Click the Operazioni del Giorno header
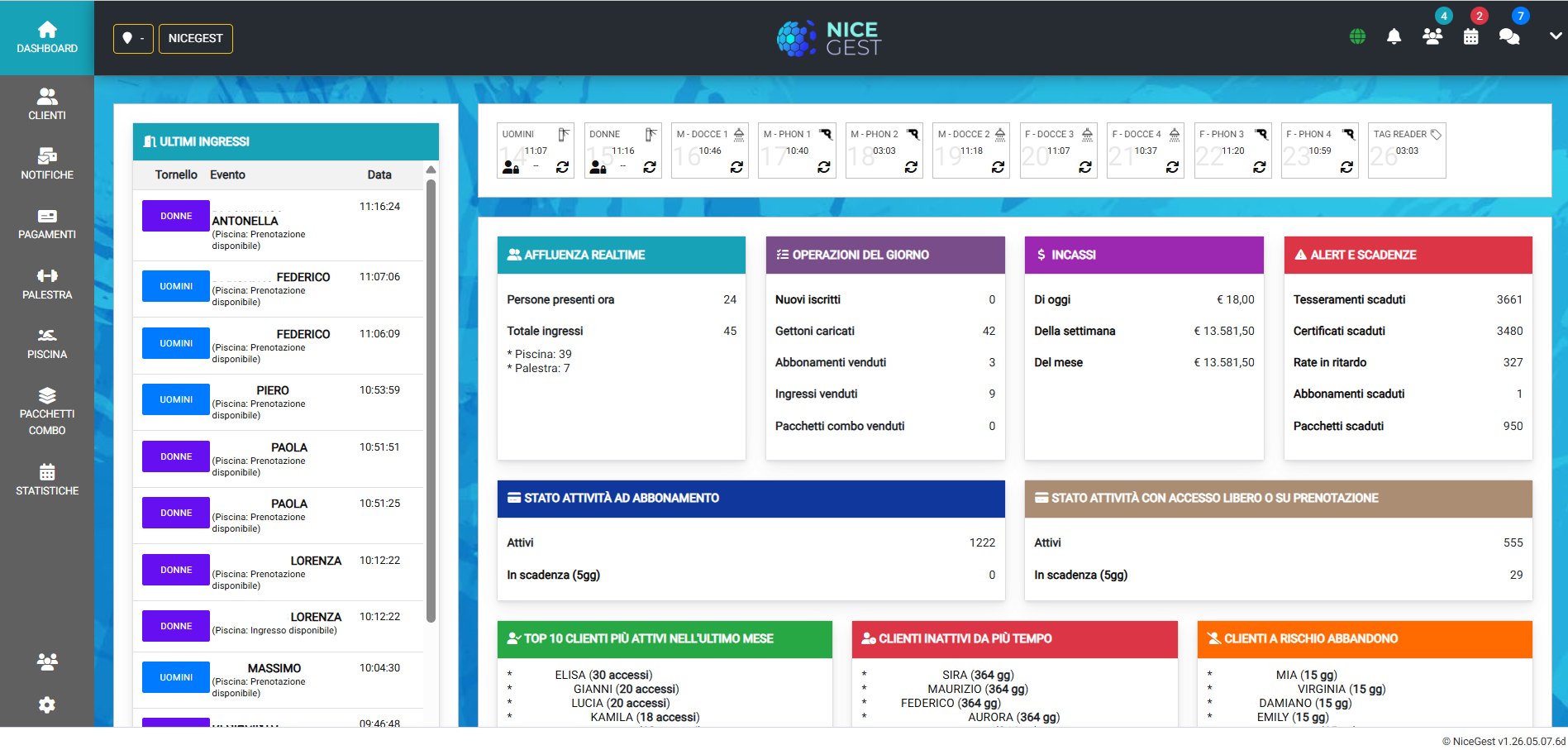Viewport: 1568px width, 750px height. (x=885, y=255)
